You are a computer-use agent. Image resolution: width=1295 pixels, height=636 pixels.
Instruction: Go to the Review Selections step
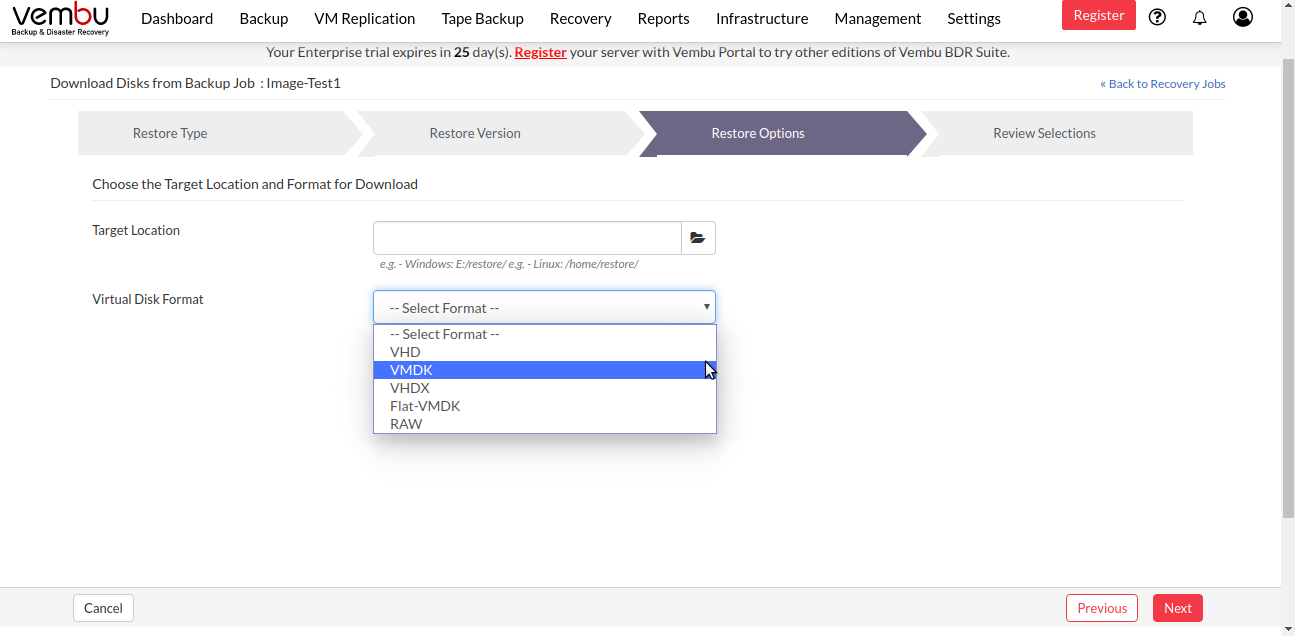click(1045, 133)
